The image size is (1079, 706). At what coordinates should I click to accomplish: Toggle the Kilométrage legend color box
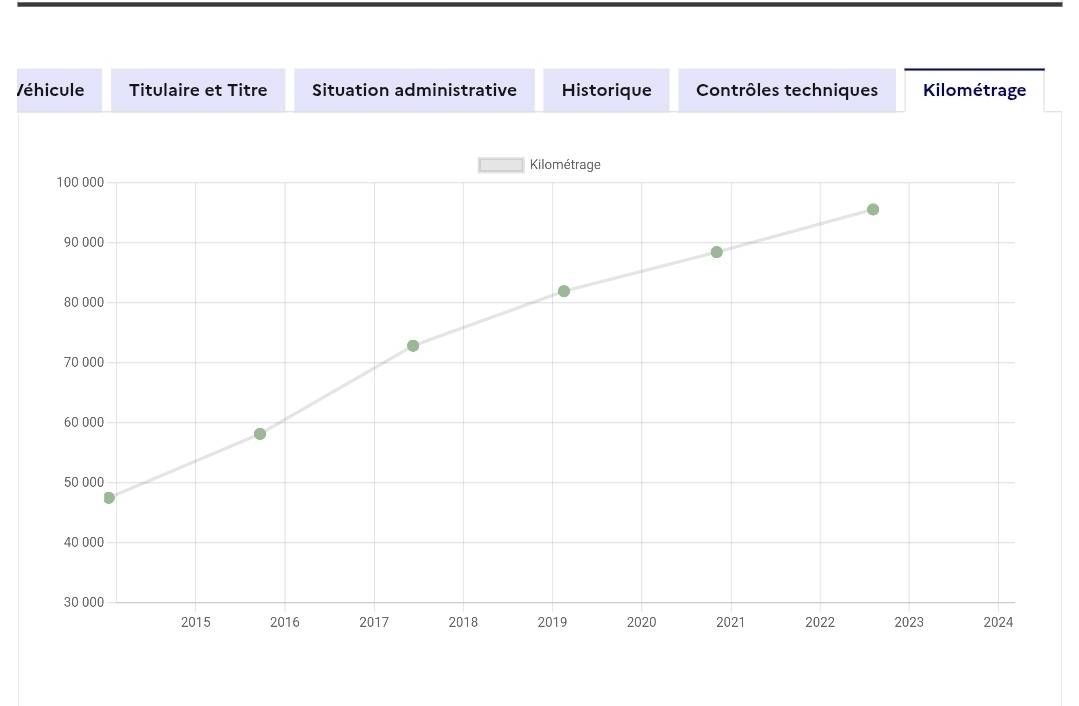click(501, 165)
